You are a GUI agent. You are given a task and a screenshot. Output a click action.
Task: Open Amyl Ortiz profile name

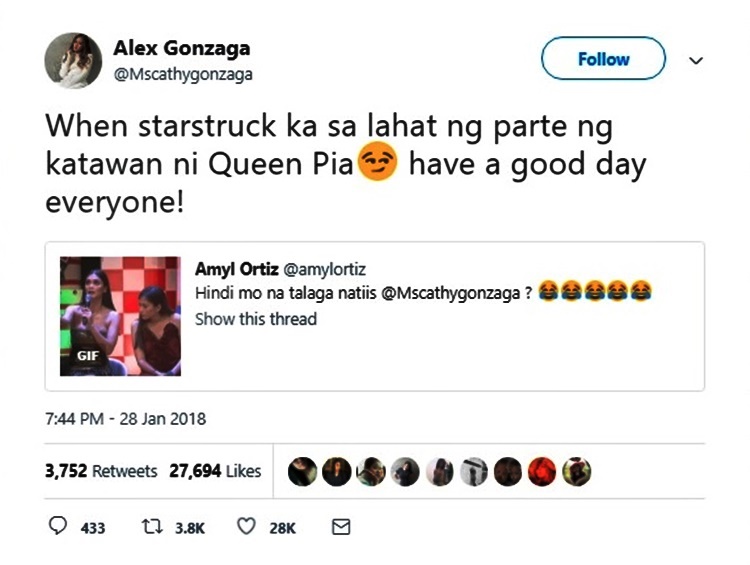[x=237, y=269]
